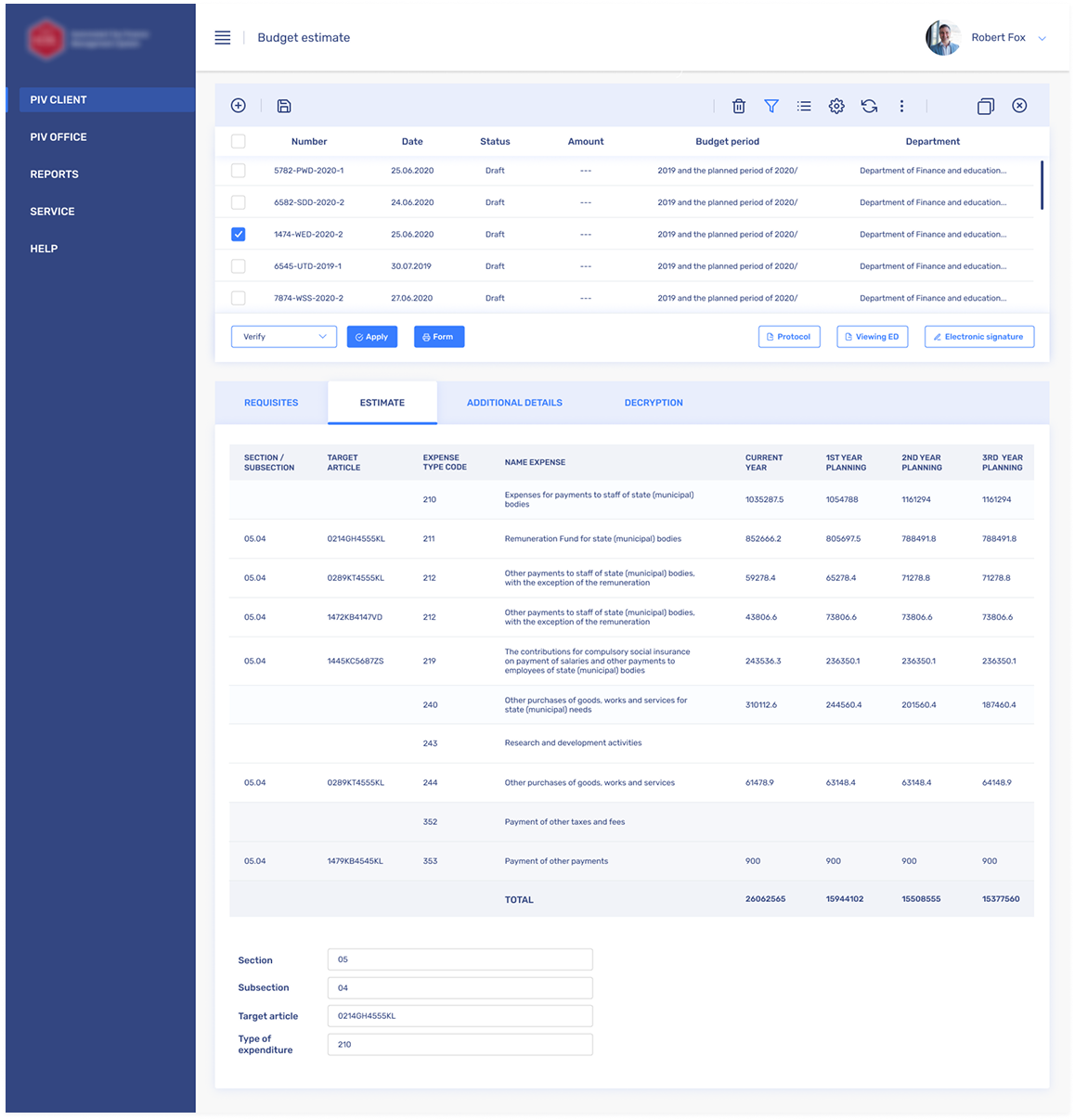The height and width of the screenshot is (1120, 1075).
Task: Expand the Robert Fox user menu chevron
Action: point(1042,39)
